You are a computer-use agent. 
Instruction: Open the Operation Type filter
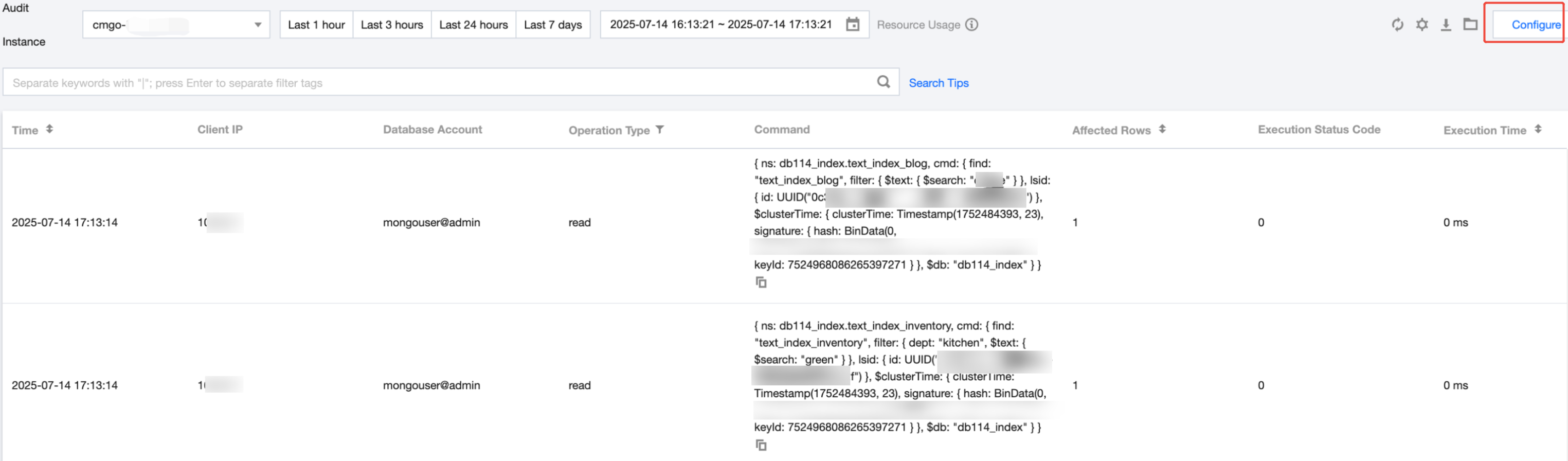660,130
